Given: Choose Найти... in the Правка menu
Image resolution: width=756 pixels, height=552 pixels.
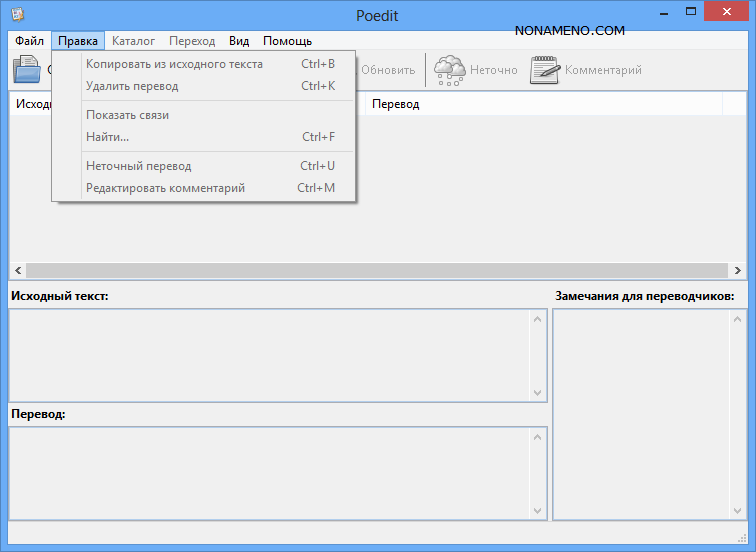Looking at the screenshot, I should [x=107, y=137].
